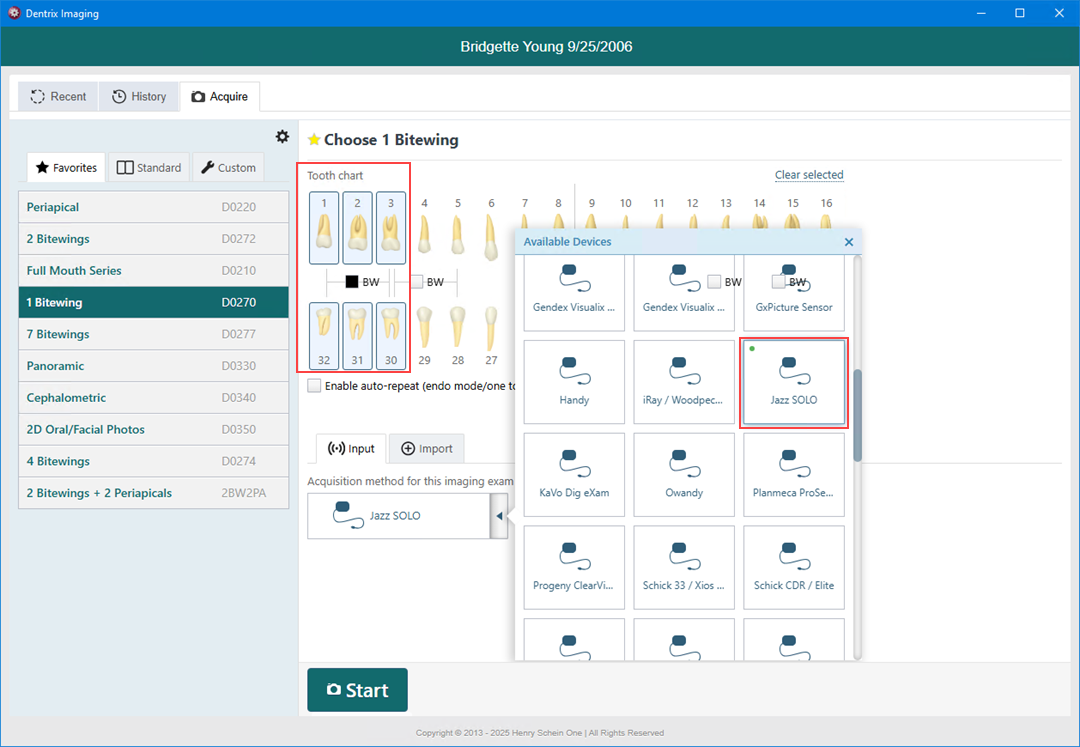Collapse the device list arrow next to Jazz SOLO

coord(498,516)
